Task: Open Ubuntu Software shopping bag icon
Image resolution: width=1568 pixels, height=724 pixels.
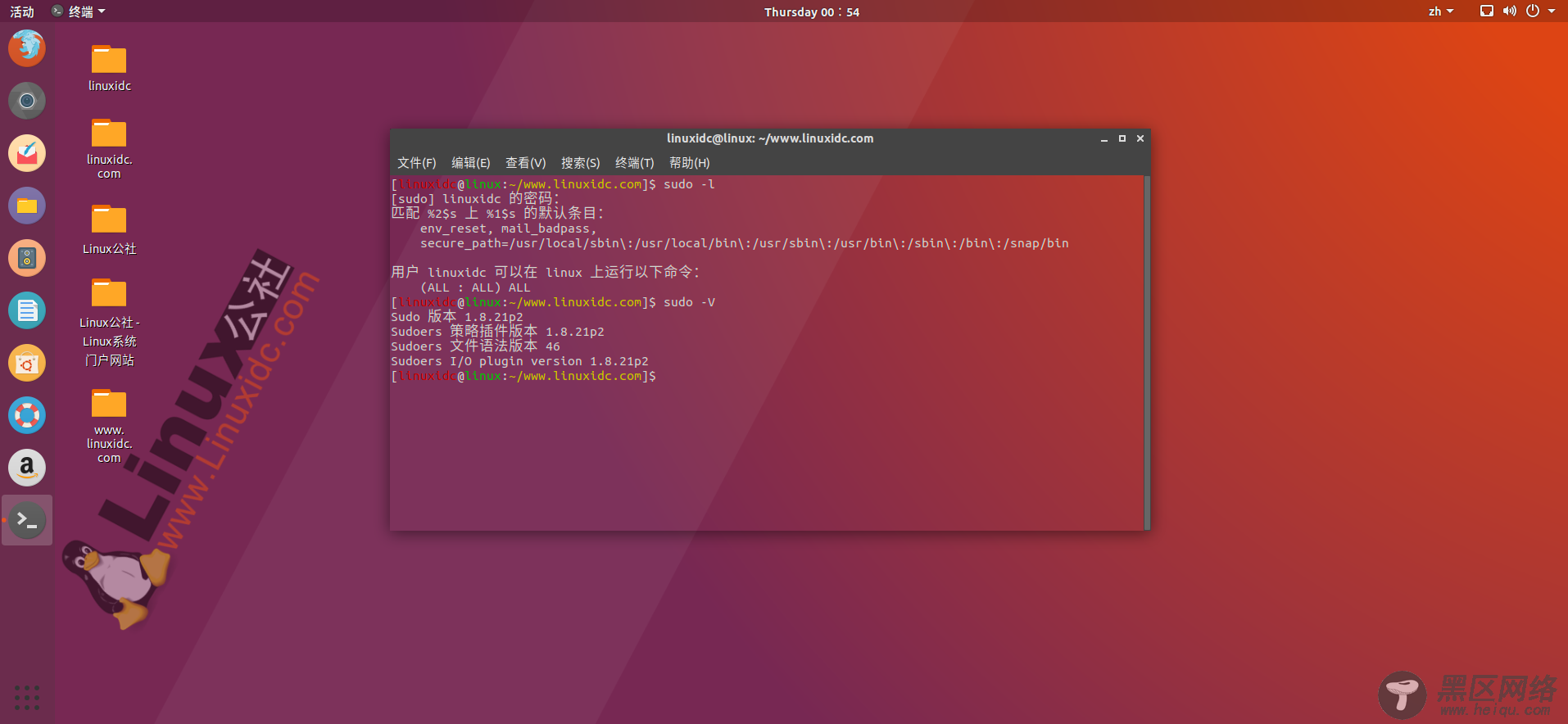Action: pos(27,363)
